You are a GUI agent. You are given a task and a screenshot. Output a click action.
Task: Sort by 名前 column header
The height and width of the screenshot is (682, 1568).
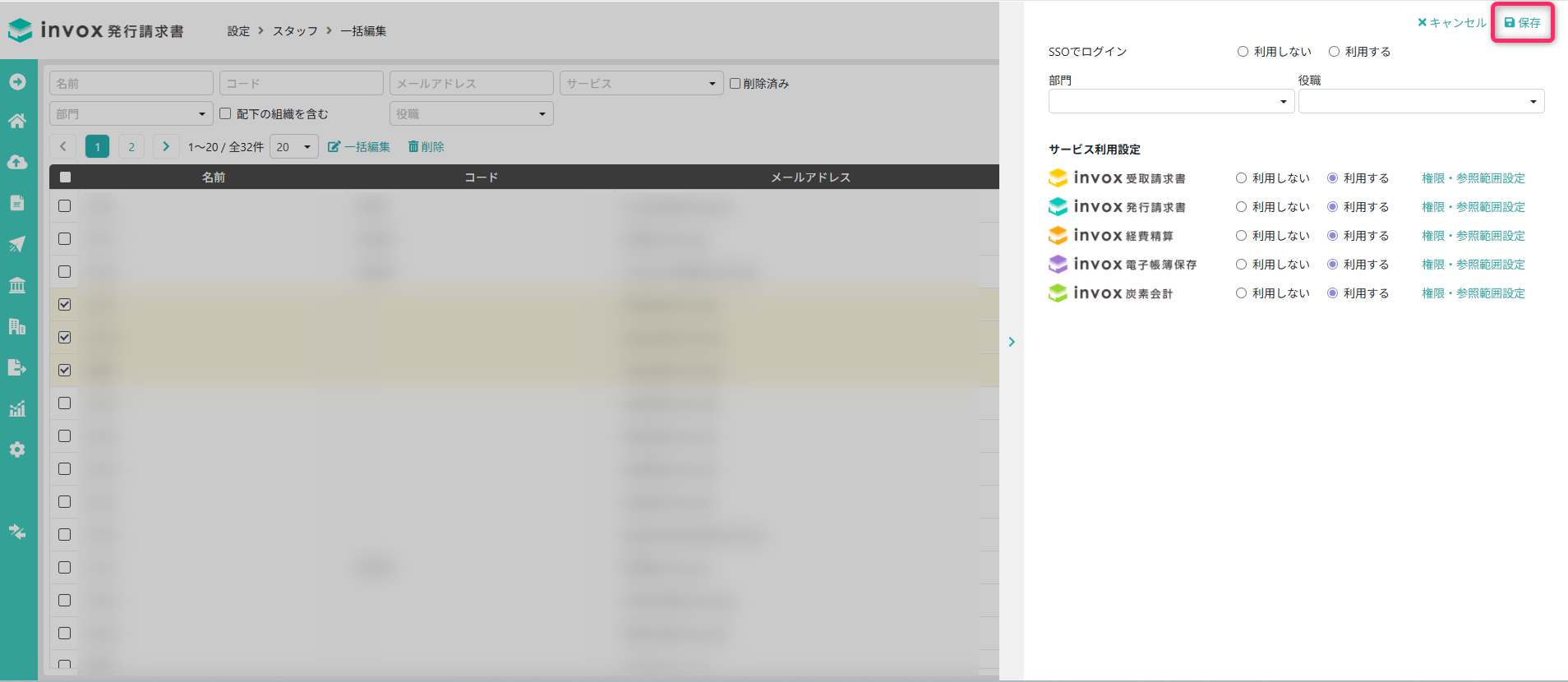pyautogui.click(x=214, y=177)
